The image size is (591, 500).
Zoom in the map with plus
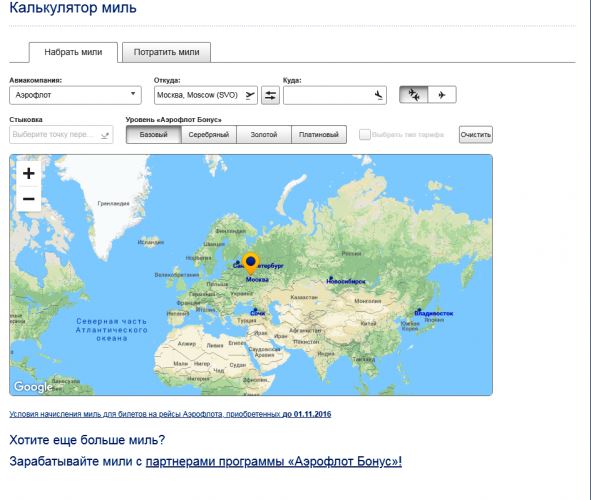pyautogui.click(x=29, y=173)
